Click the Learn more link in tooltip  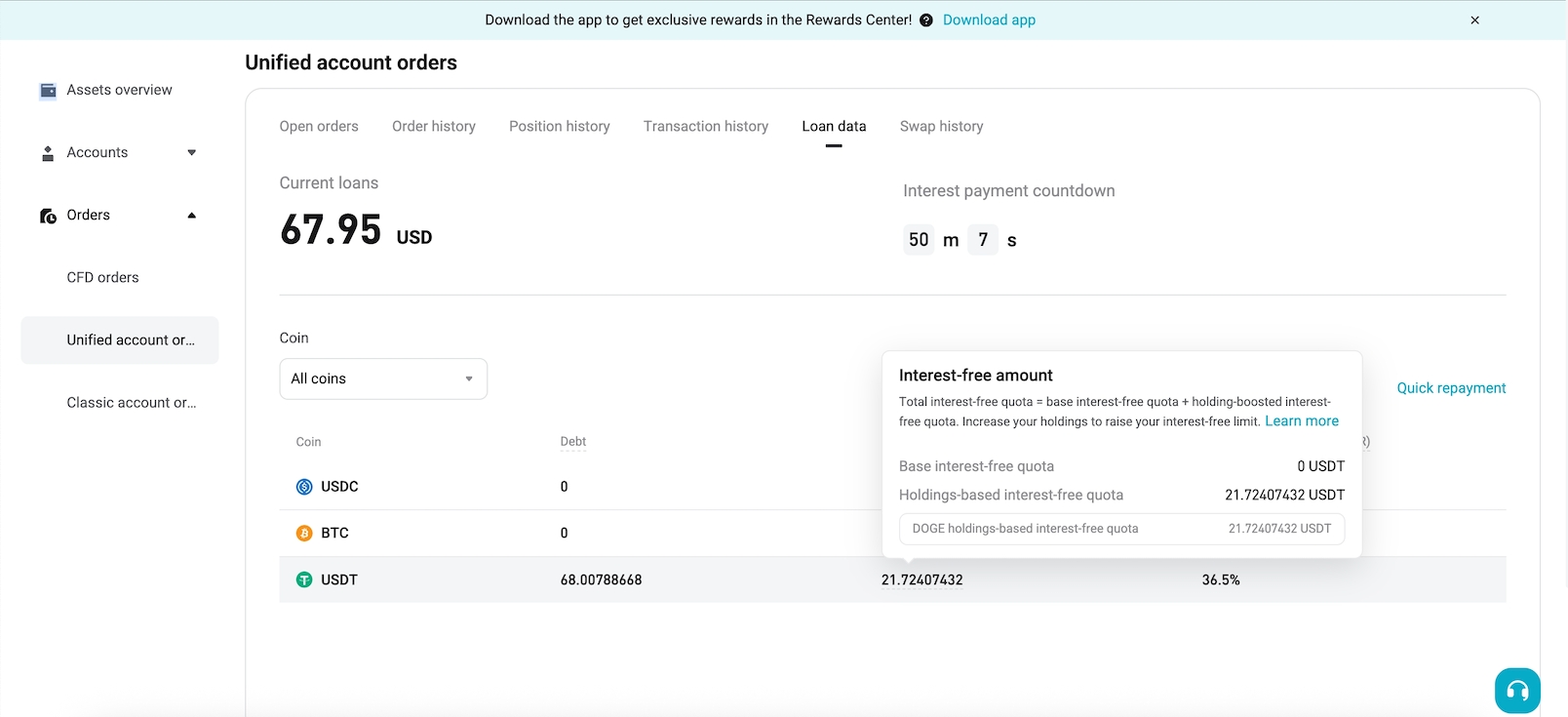[1302, 421]
